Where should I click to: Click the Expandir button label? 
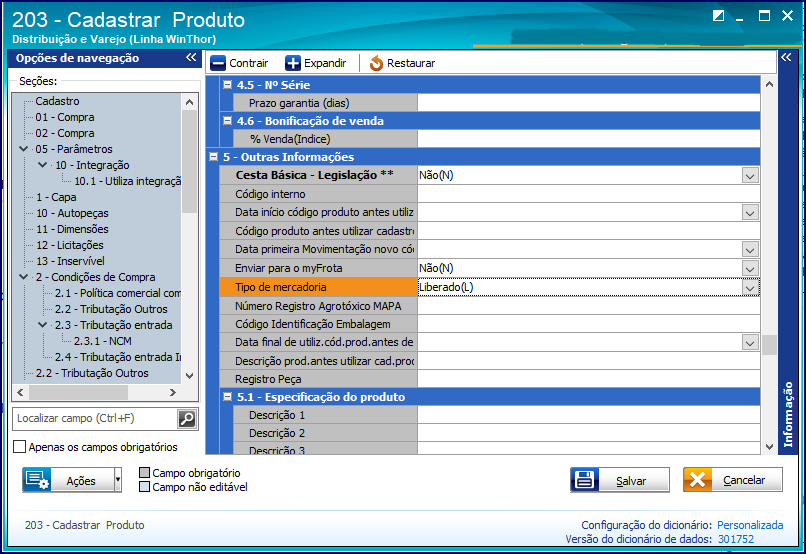tap(325, 63)
